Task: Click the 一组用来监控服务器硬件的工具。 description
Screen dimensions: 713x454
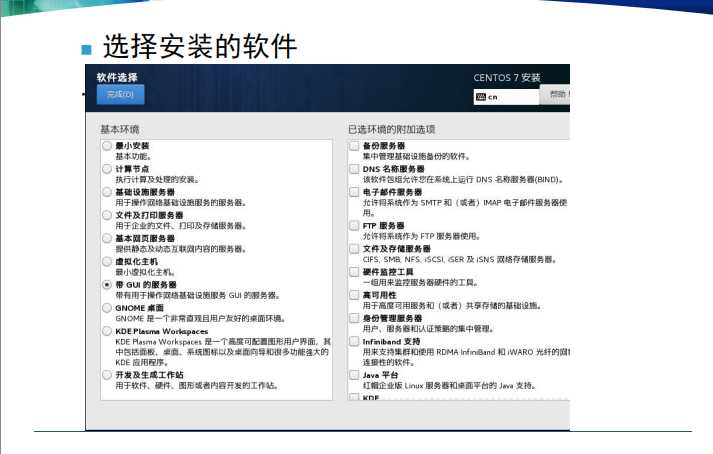Action: (421, 283)
